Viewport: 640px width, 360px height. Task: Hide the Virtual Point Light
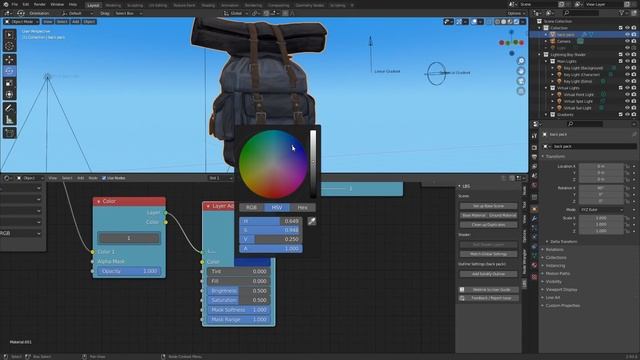[627, 95]
